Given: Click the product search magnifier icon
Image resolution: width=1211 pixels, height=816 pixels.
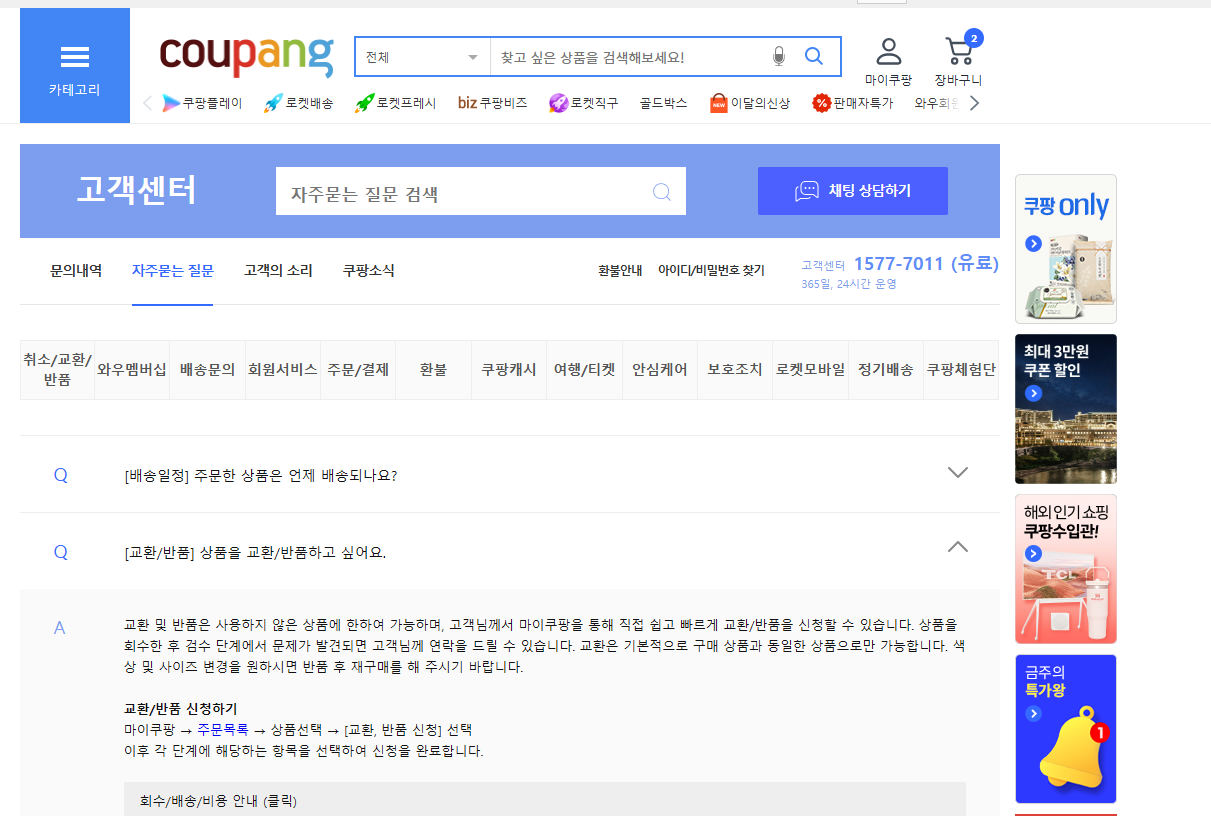Looking at the screenshot, I should pyautogui.click(x=814, y=57).
